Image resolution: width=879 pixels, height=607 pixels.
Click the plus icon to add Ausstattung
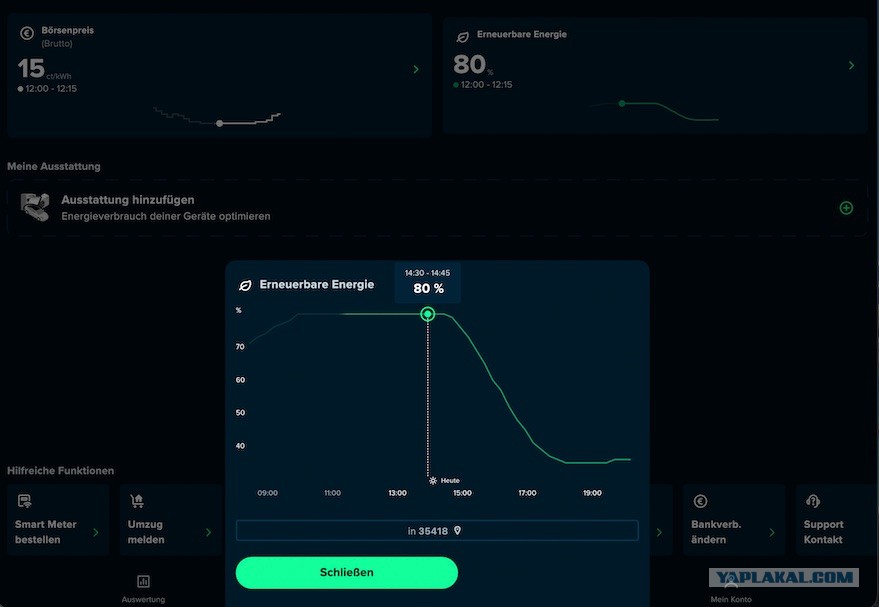pos(846,208)
